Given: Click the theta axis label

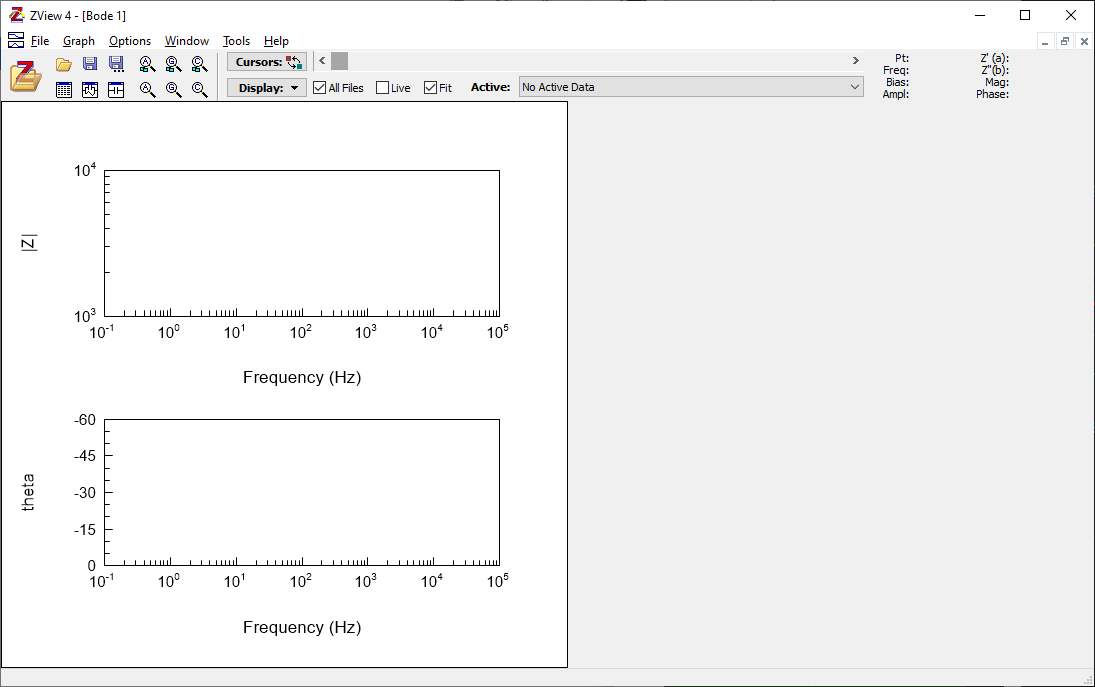Looking at the screenshot, I should click(28, 493).
